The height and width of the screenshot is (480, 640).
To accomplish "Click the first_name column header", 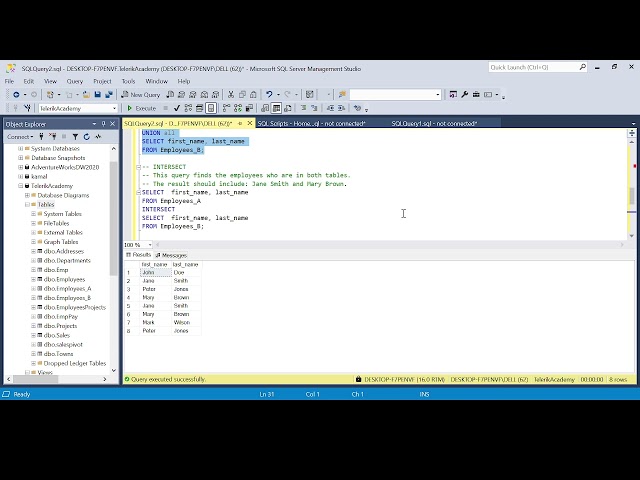I will point(155,264).
